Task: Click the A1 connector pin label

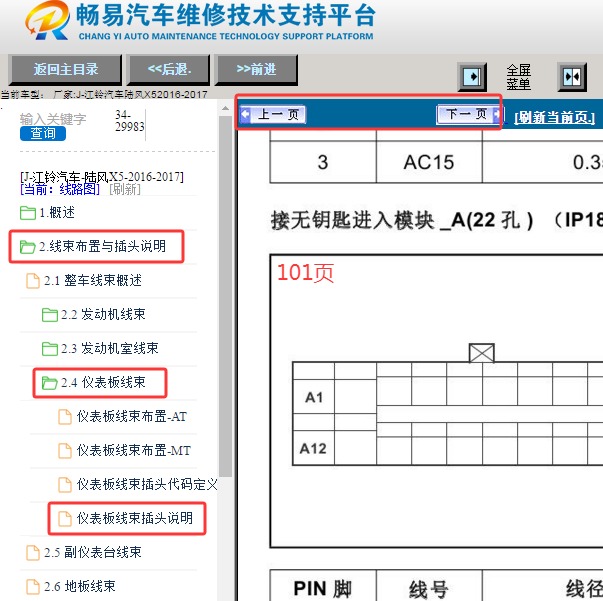Action: [x=314, y=397]
